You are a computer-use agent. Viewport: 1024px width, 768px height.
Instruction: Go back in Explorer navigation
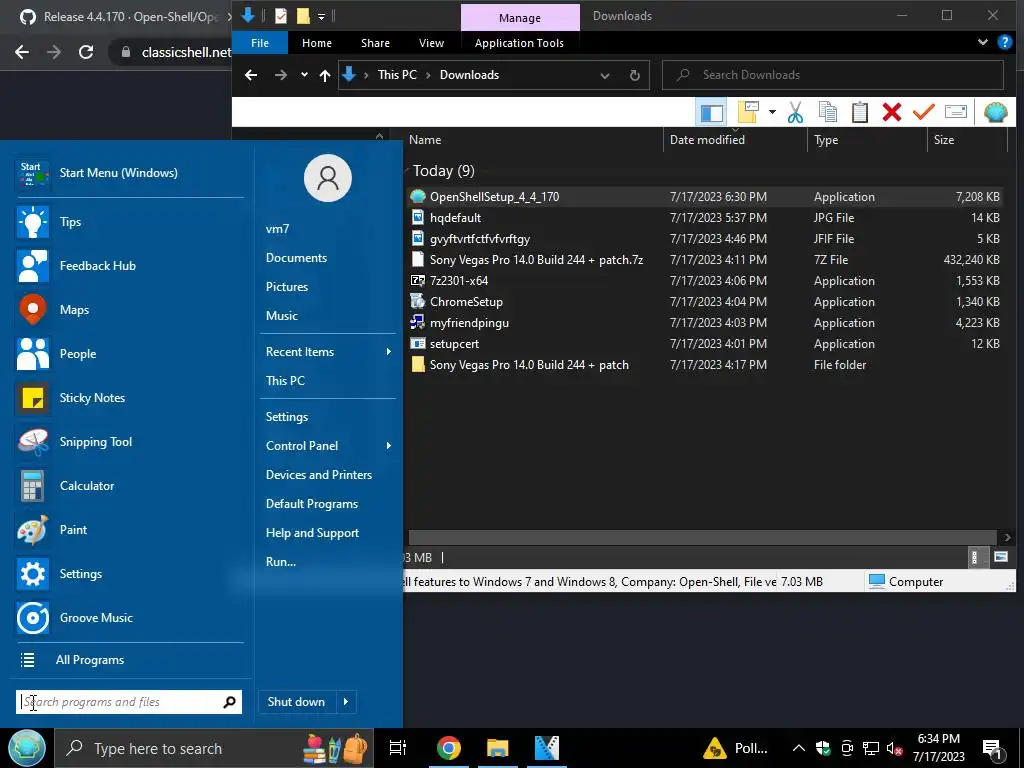click(x=251, y=75)
